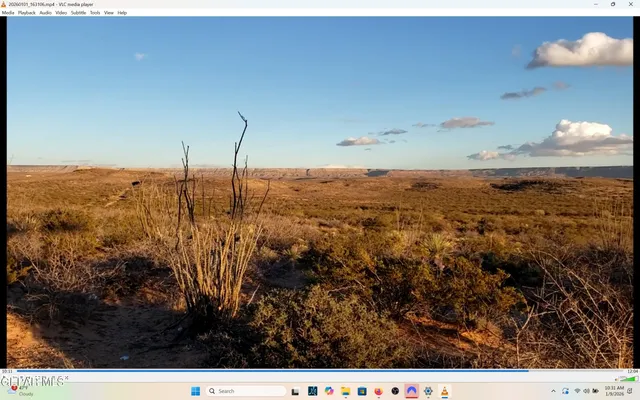Click the weather widget in taskbar

coord(20,391)
